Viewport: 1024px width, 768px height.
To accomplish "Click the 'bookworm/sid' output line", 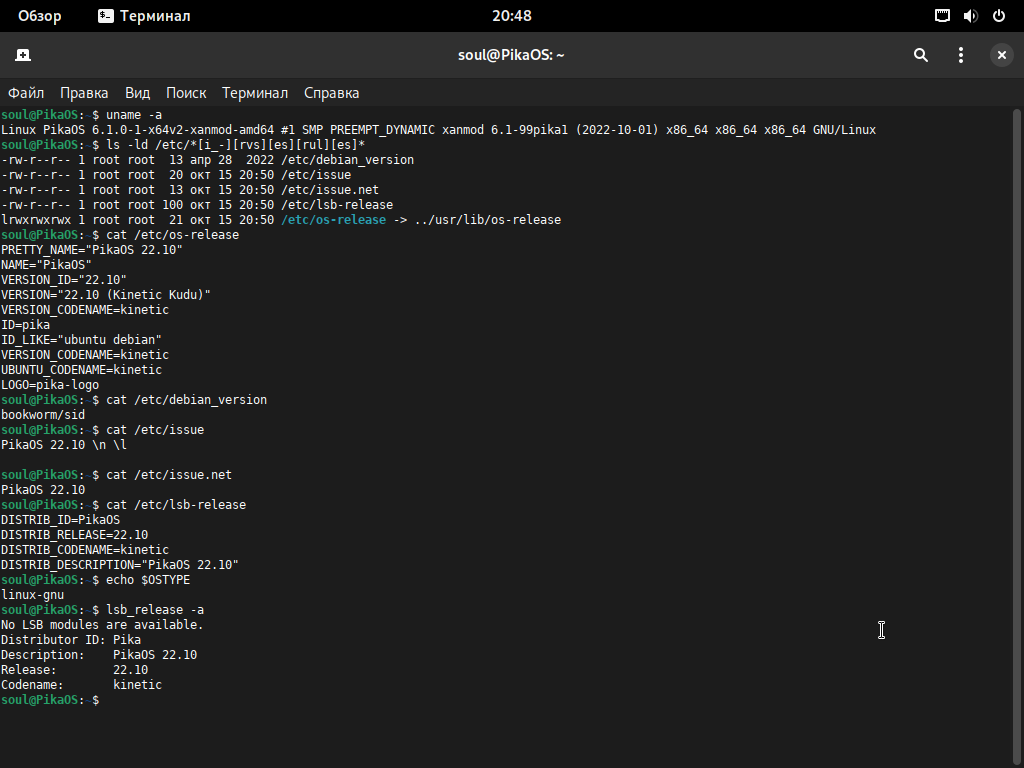I will point(43,415).
